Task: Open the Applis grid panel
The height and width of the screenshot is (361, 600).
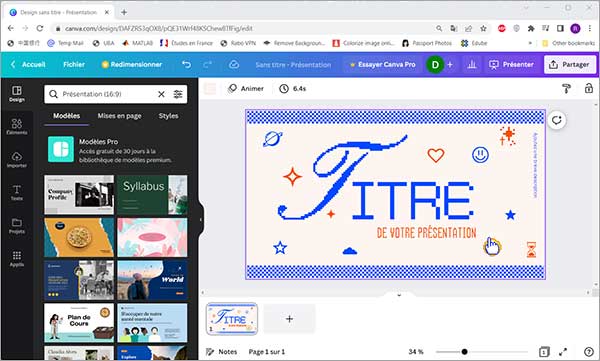Action: click(17, 259)
